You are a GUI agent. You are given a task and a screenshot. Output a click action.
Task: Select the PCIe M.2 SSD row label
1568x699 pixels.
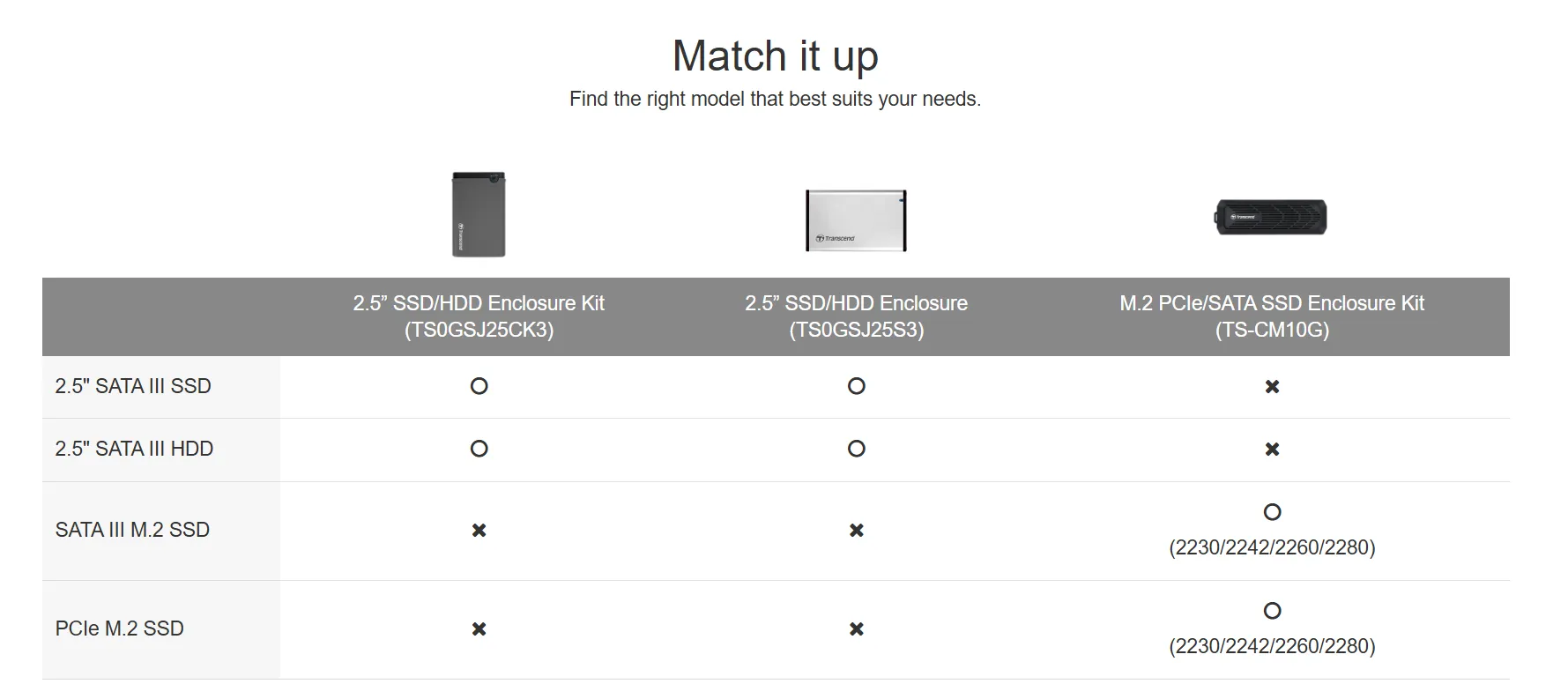(120, 628)
